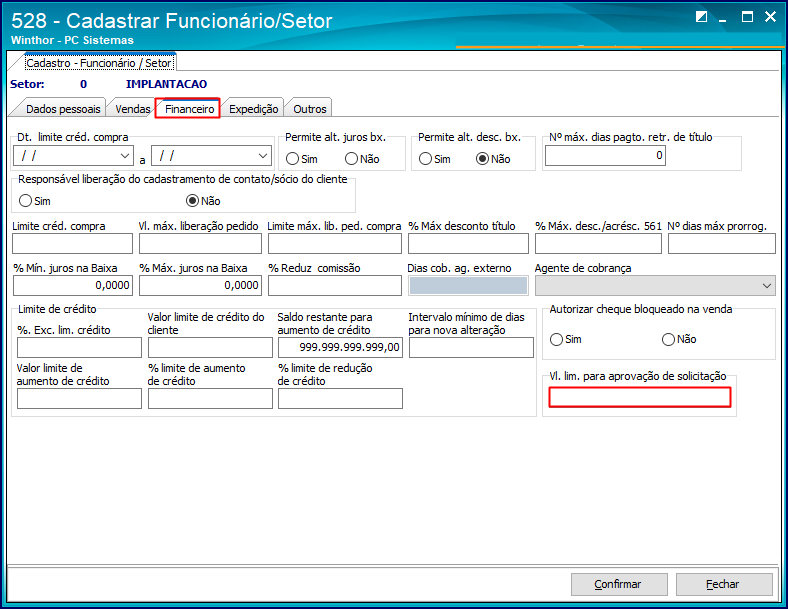788x609 pixels.
Task: Switch to the Expedição tab
Action: point(253,109)
